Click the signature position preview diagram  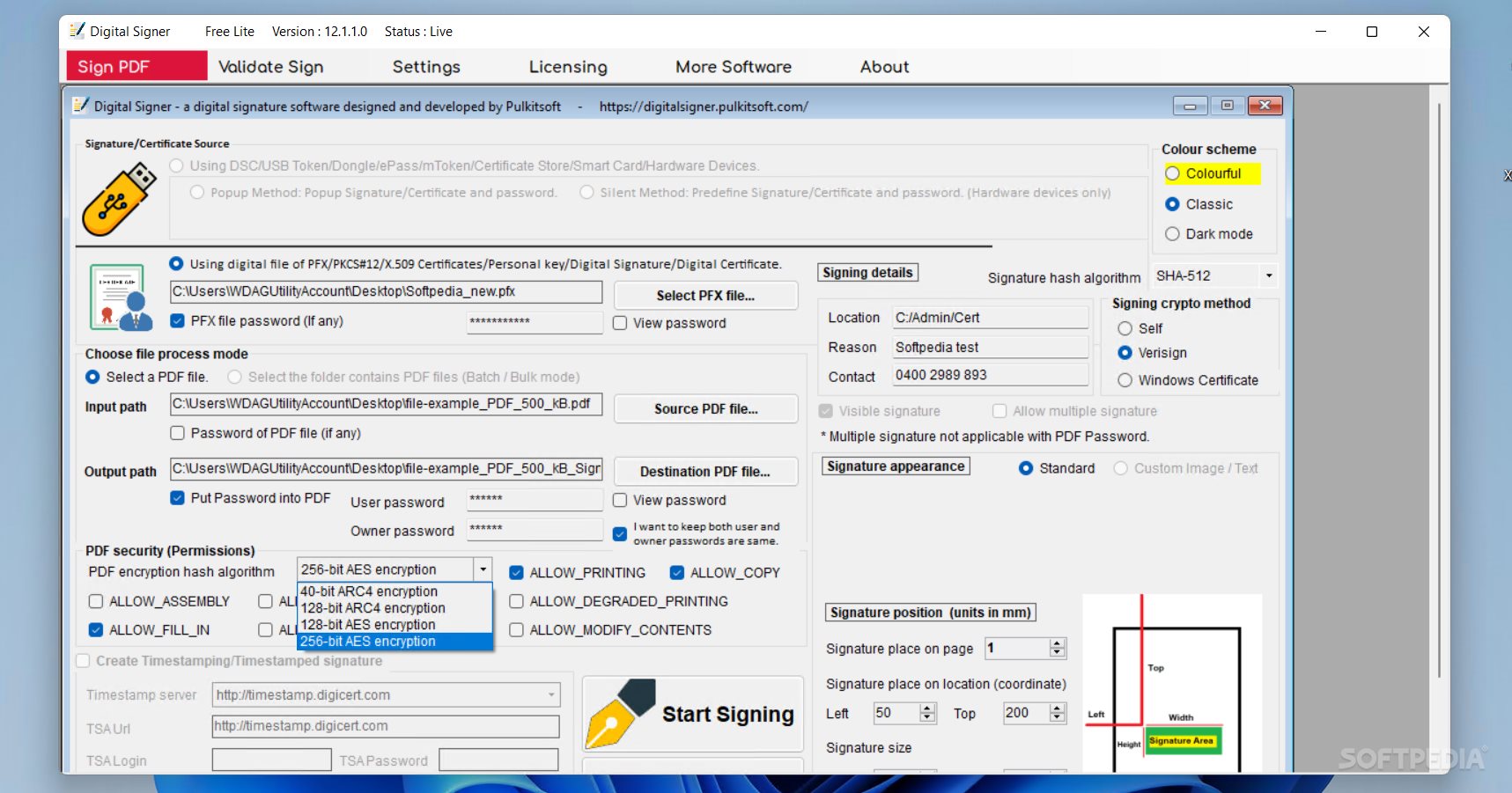click(x=1172, y=684)
